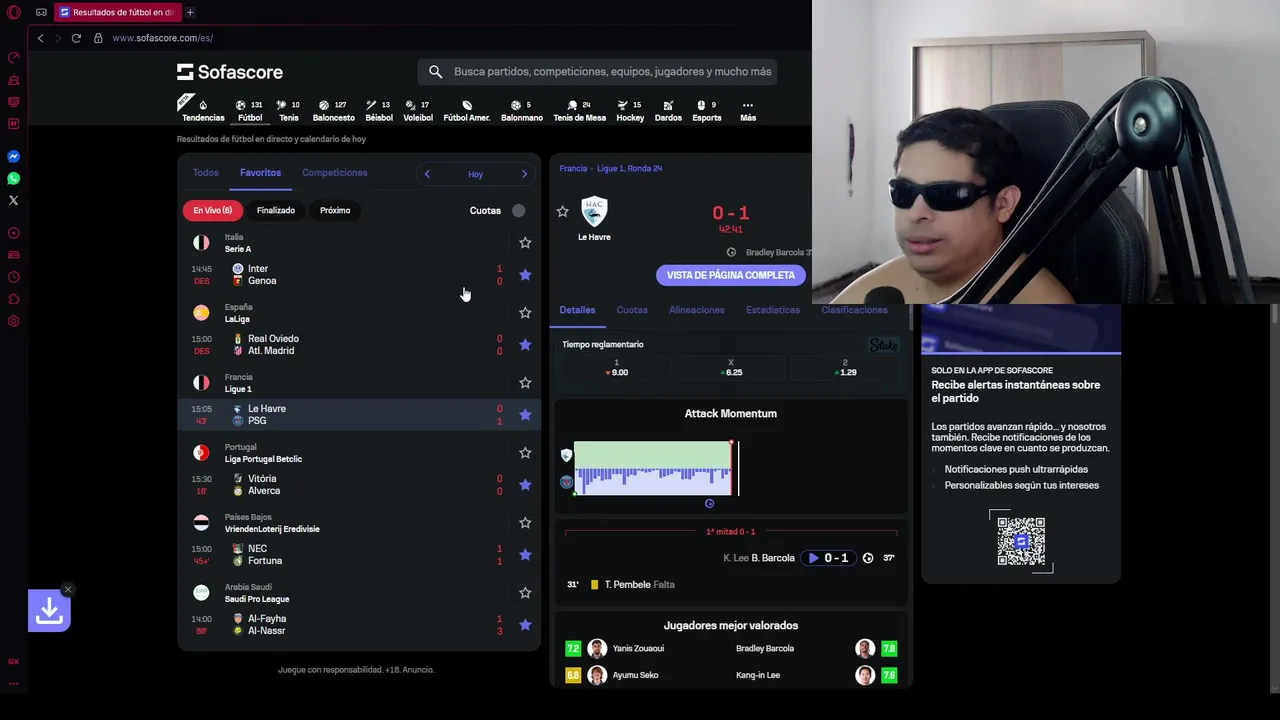Favorite Le Havre in match detail panel

(x=562, y=212)
